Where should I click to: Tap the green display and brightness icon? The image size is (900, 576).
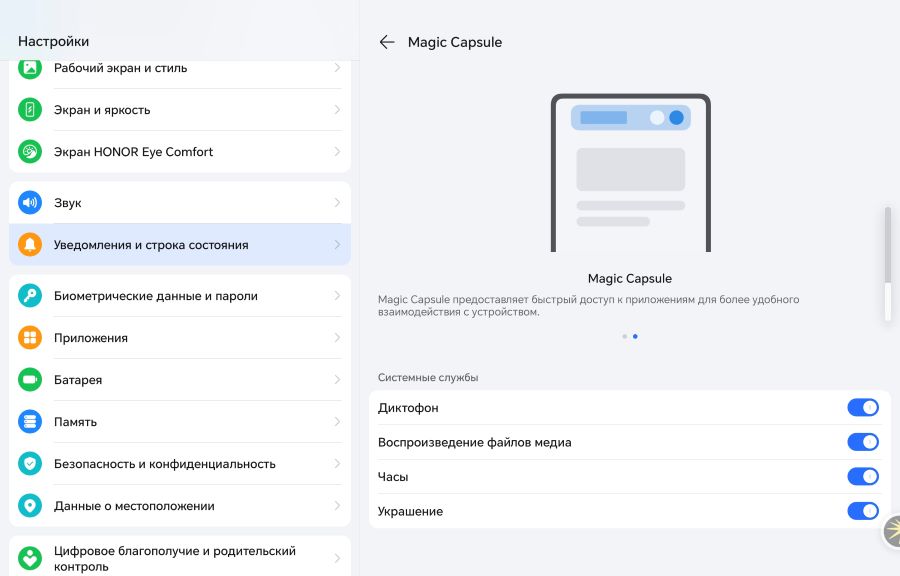click(30, 110)
